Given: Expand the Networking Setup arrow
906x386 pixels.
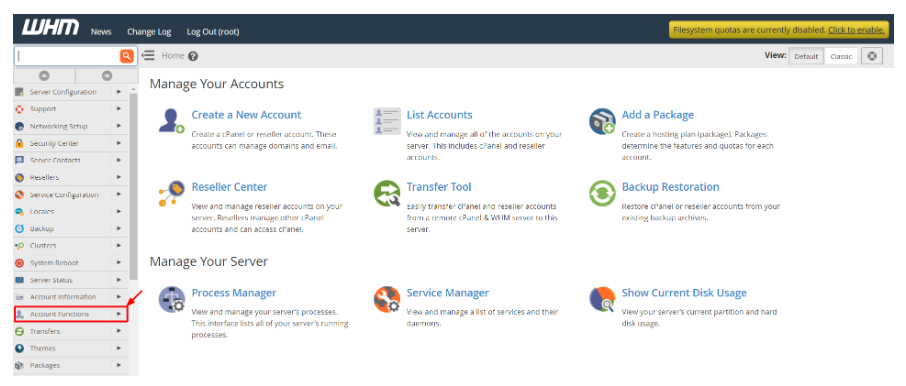Looking at the screenshot, I should click(118, 126).
